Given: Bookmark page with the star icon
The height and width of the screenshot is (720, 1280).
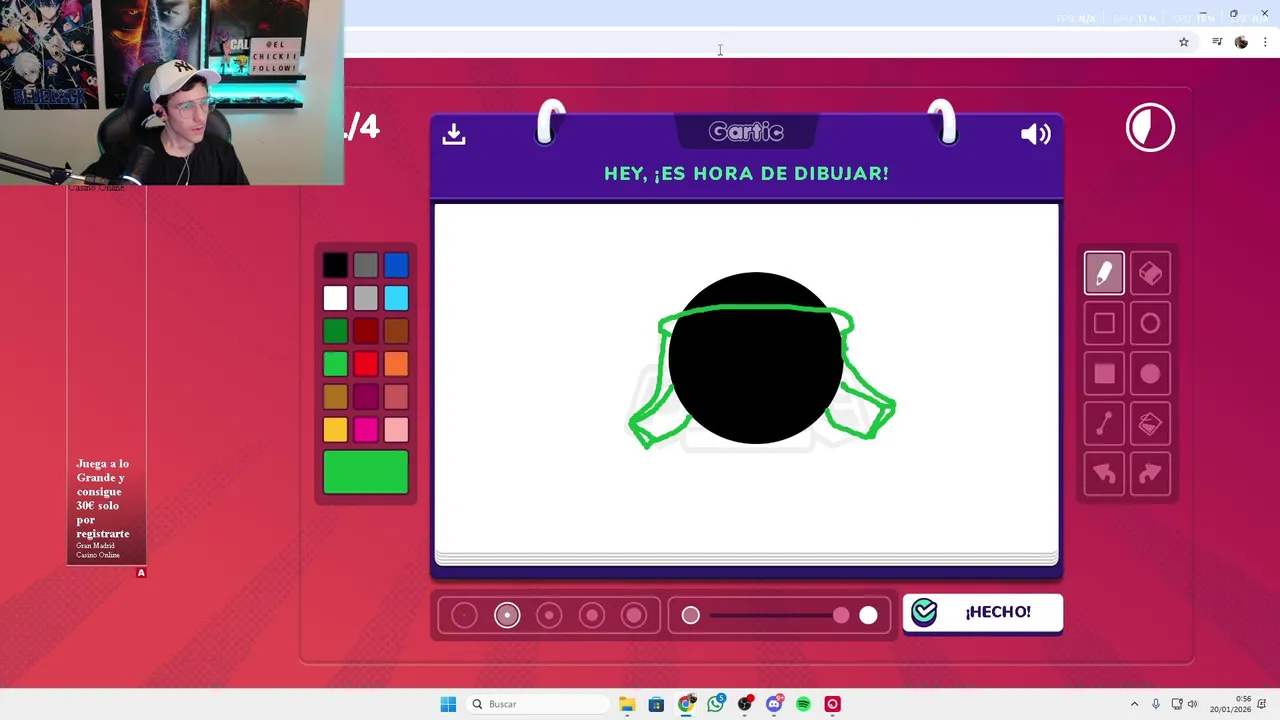Looking at the screenshot, I should (1184, 42).
